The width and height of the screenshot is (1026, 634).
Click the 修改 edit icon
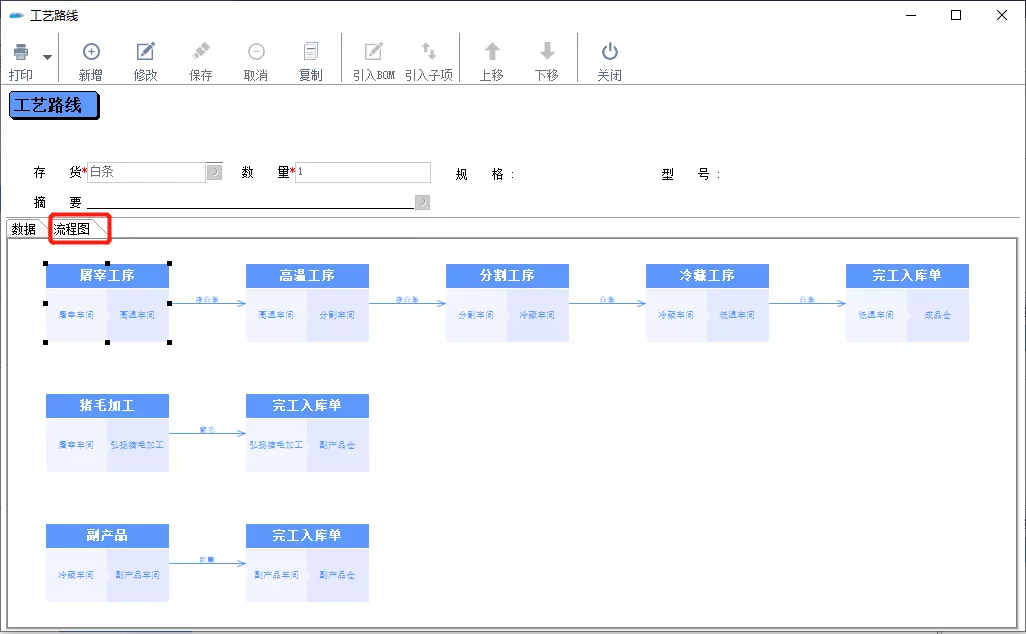(146, 52)
